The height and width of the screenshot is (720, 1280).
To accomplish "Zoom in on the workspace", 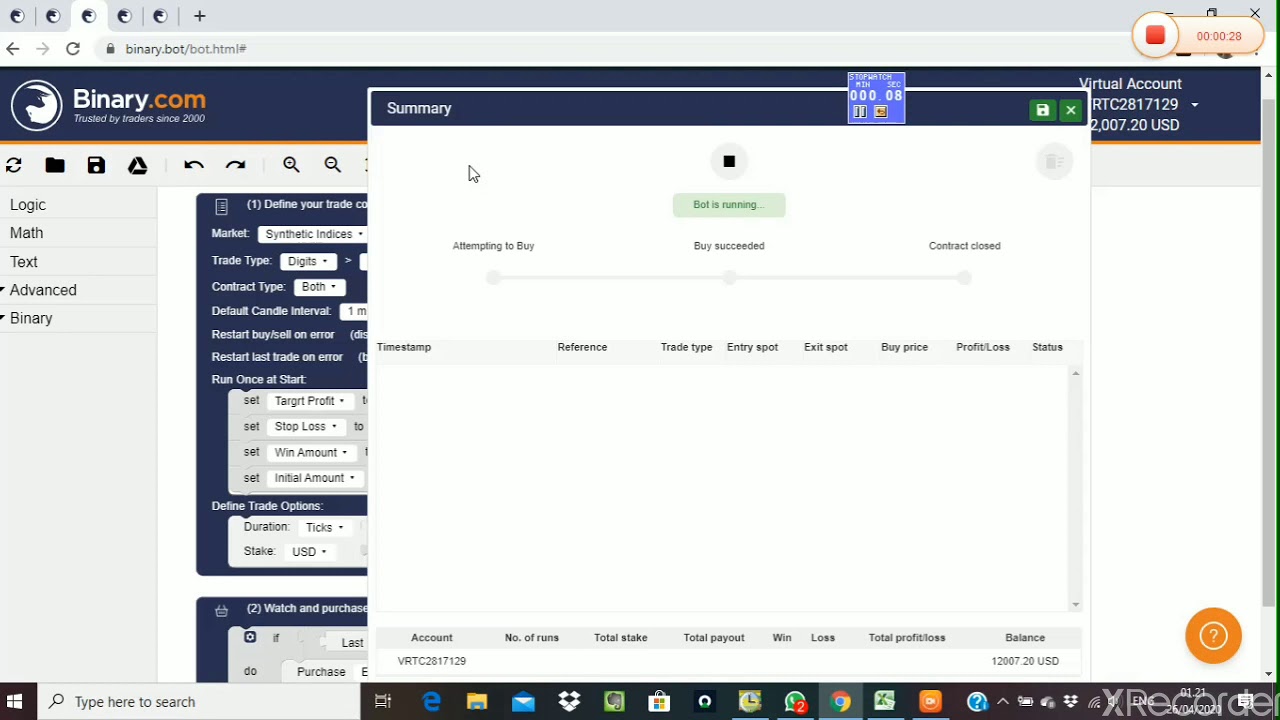I will coord(291,166).
